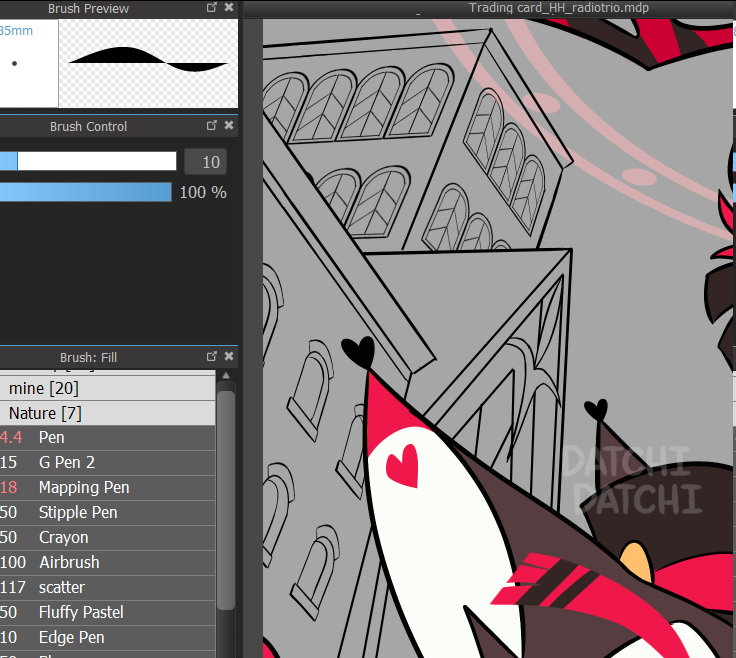Float the Brush Control panel
The width and height of the screenshot is (736, 658).
212,126
